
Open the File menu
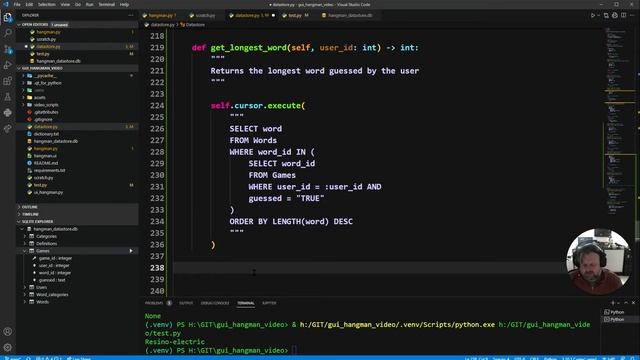click(17, 4)
